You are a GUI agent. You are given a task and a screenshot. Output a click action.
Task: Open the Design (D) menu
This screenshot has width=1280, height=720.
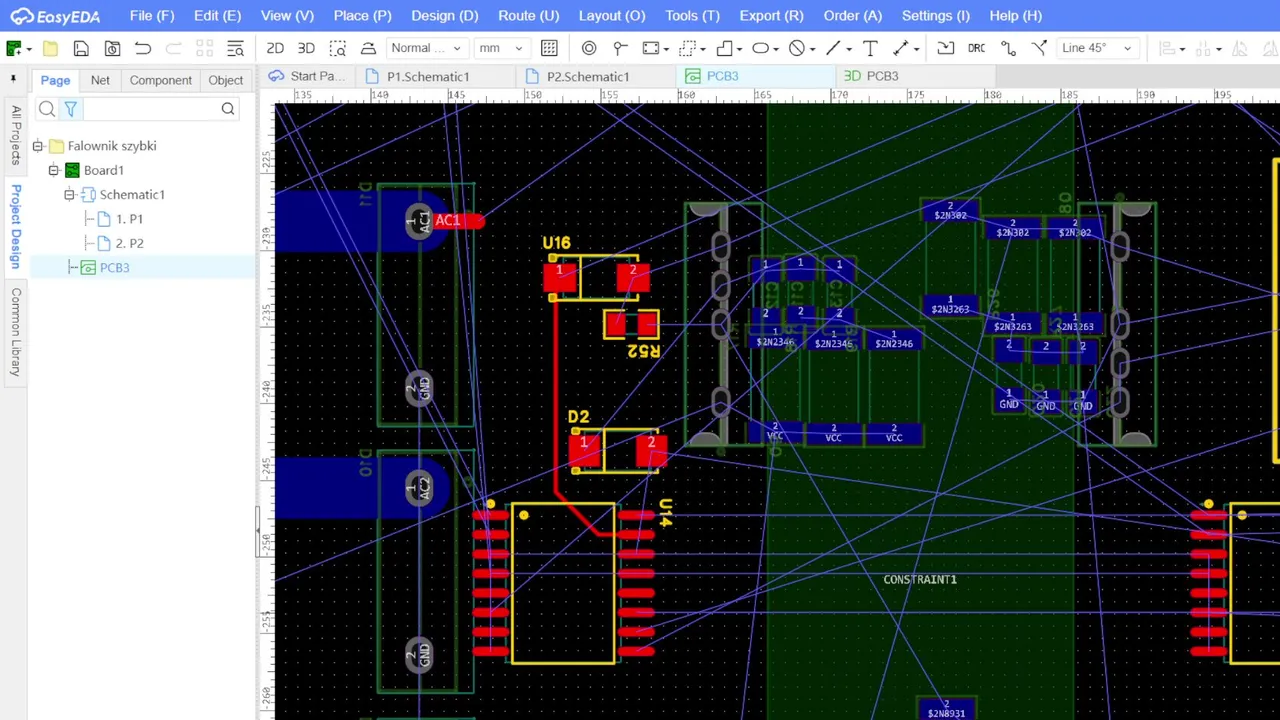[445, 16]
